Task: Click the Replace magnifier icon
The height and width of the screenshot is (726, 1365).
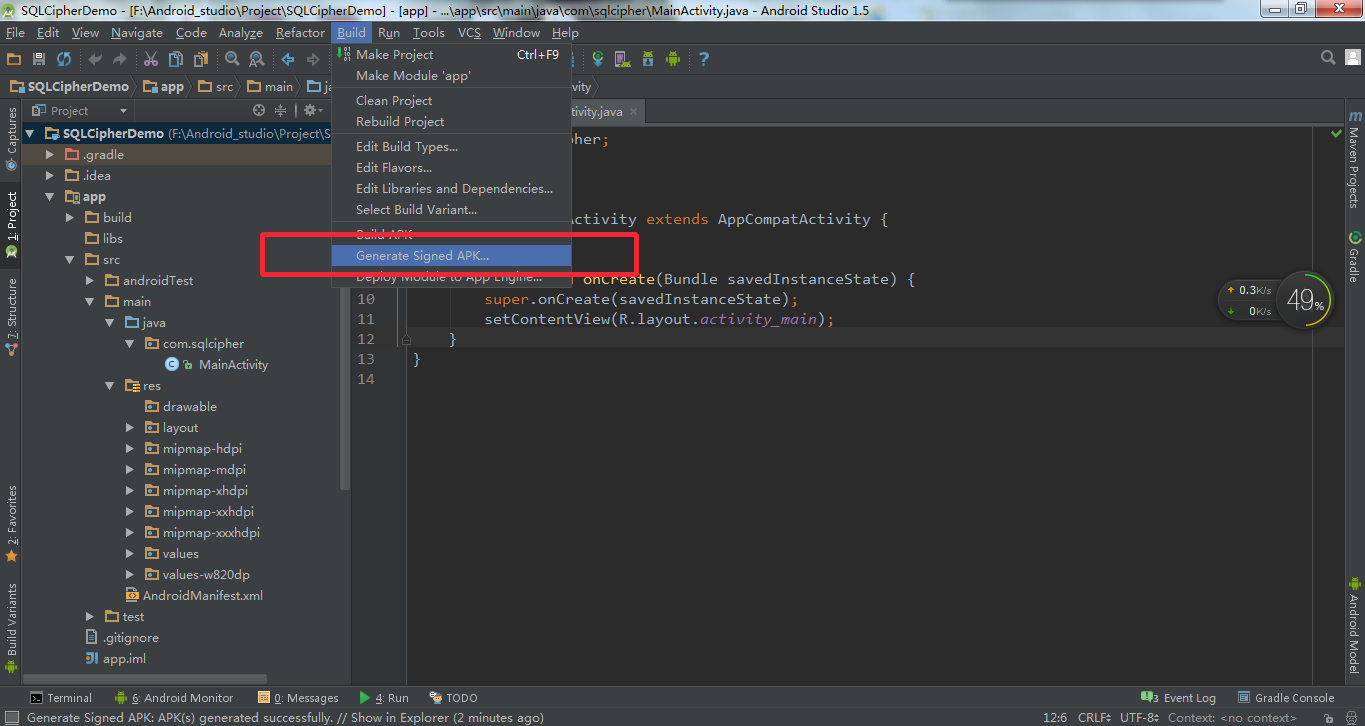Action: 257,59
